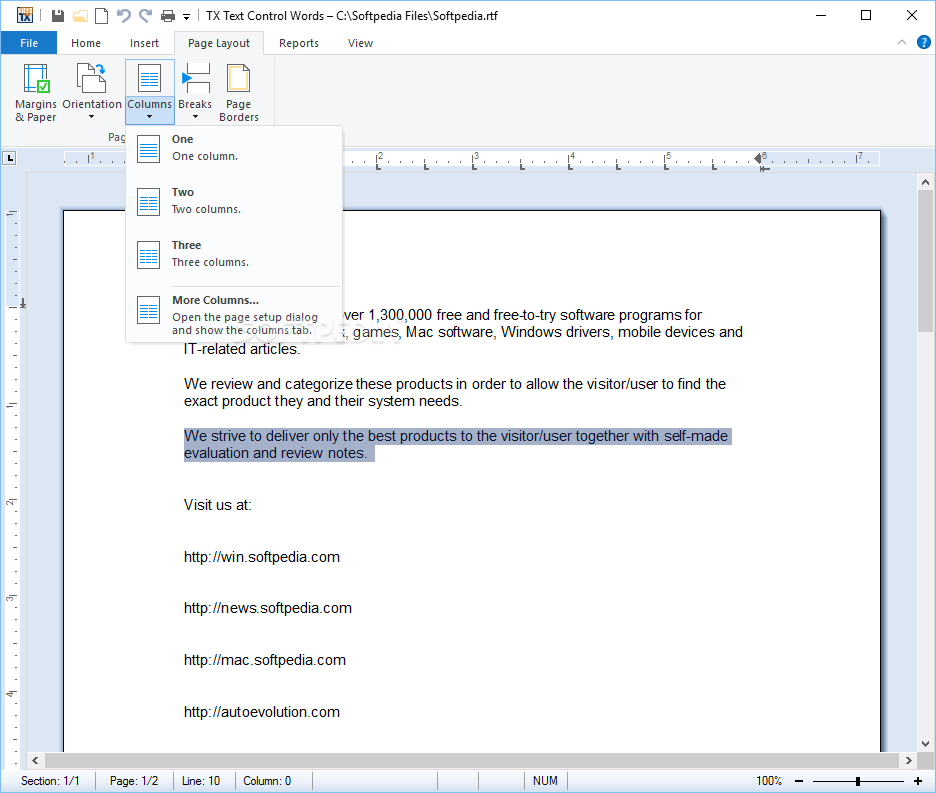This screenshot has height=793, width=936.
Task: Minimize the TX Text Control window
Action: coord(821,16)
